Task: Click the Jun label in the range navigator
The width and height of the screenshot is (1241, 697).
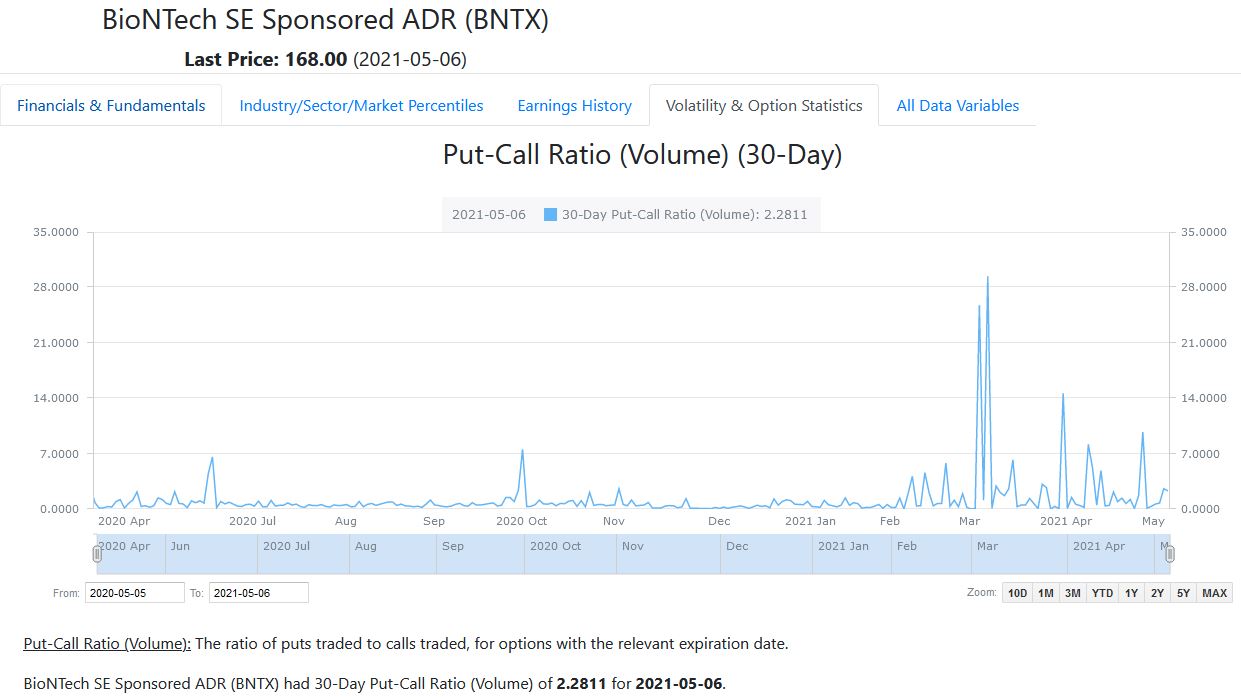Action: (x=180, y=546)
